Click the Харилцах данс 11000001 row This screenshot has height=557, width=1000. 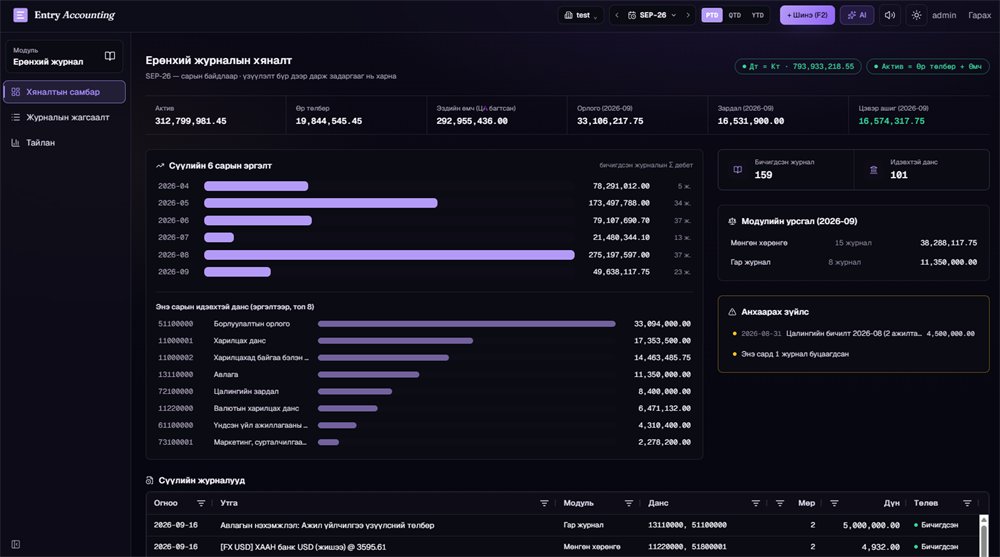tap(424, 341)
